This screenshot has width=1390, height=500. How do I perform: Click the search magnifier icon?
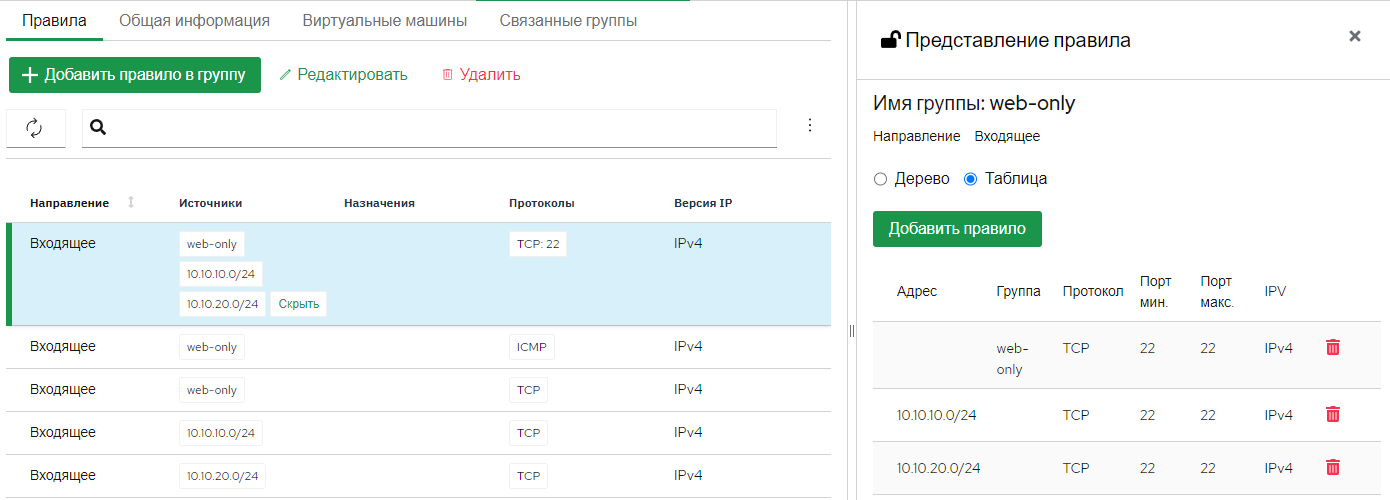pos(98,127)
